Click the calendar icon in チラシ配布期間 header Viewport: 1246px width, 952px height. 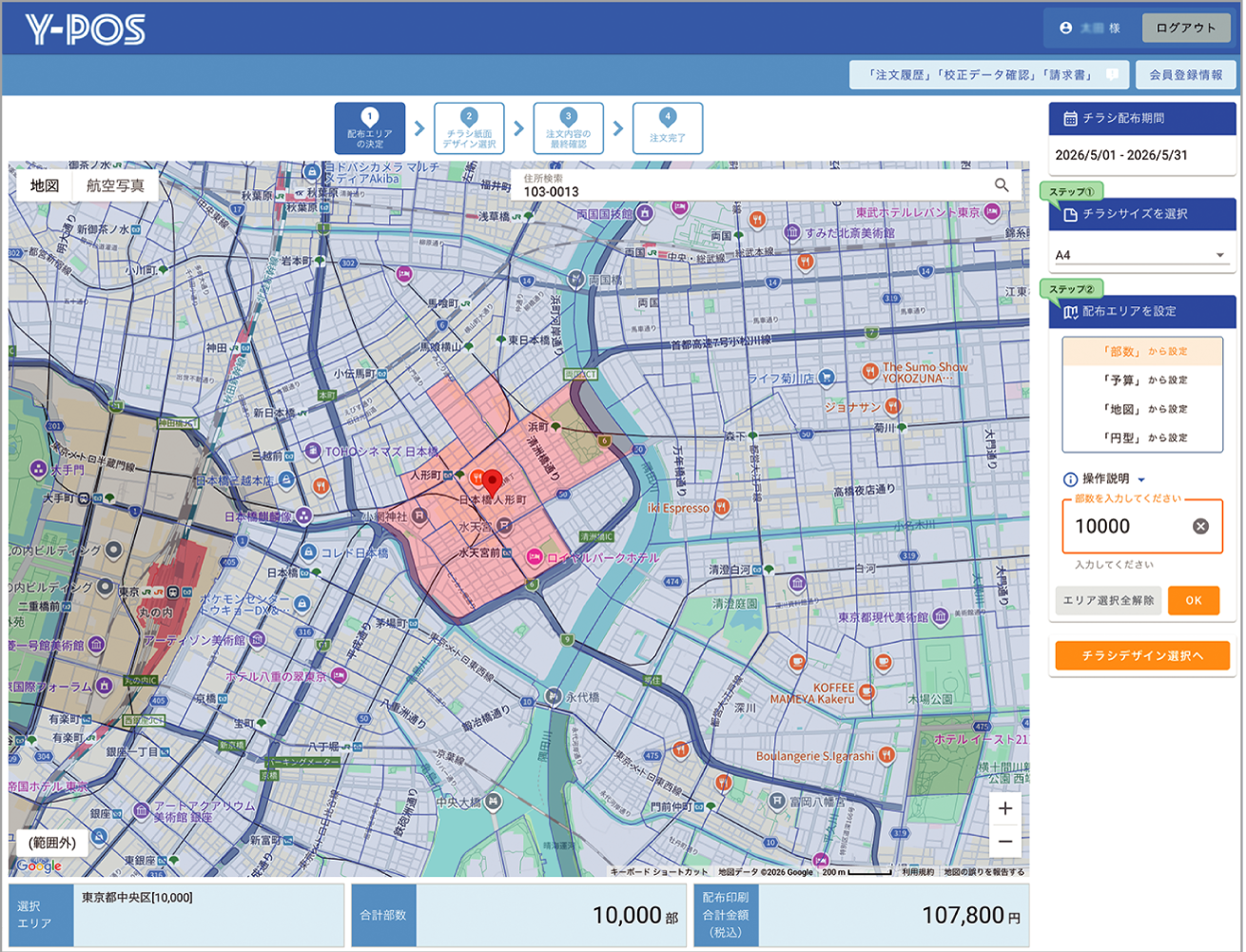1070,119
